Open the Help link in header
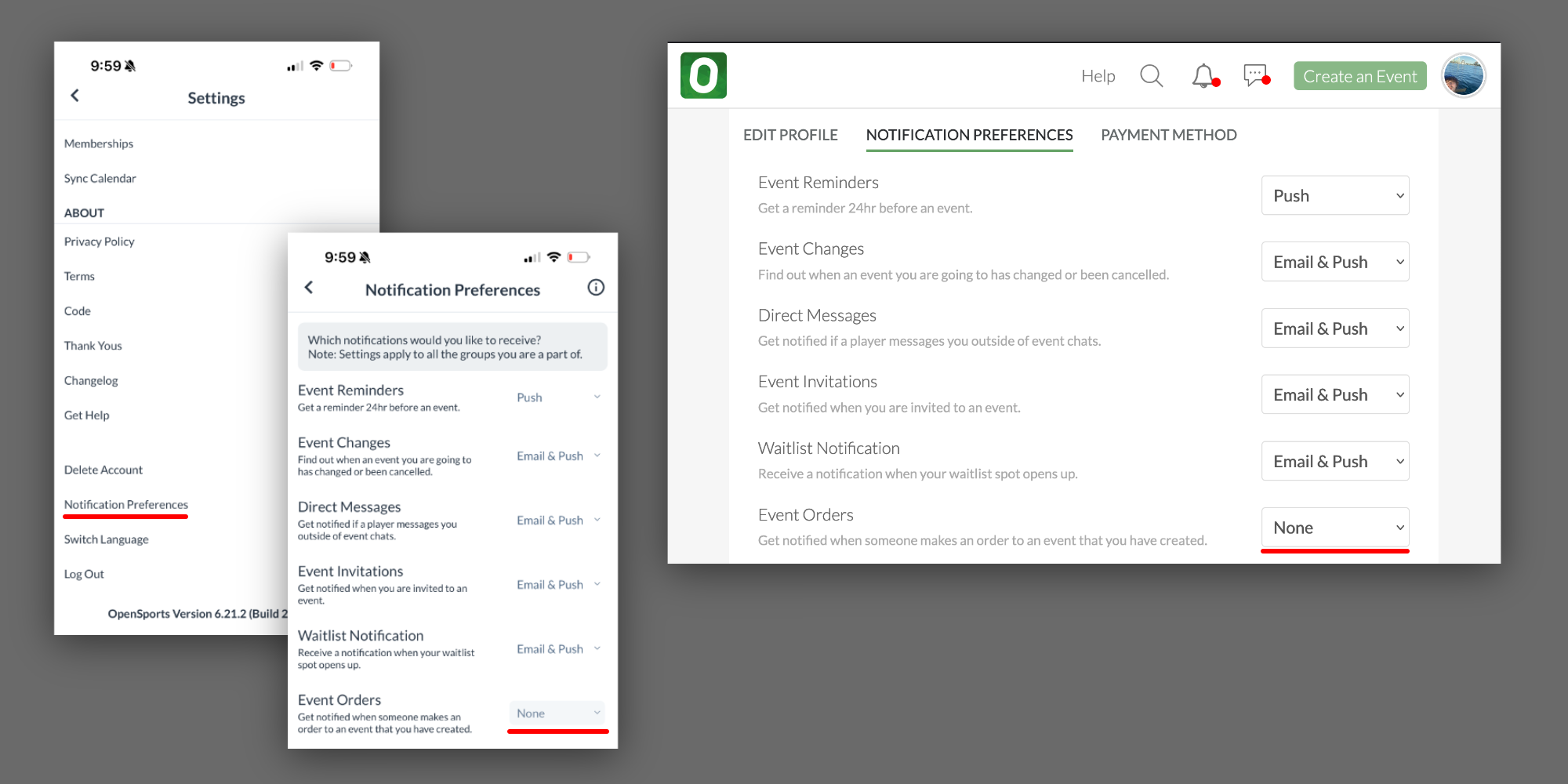The image size is (1568, 784). (x=1098, y=76)
